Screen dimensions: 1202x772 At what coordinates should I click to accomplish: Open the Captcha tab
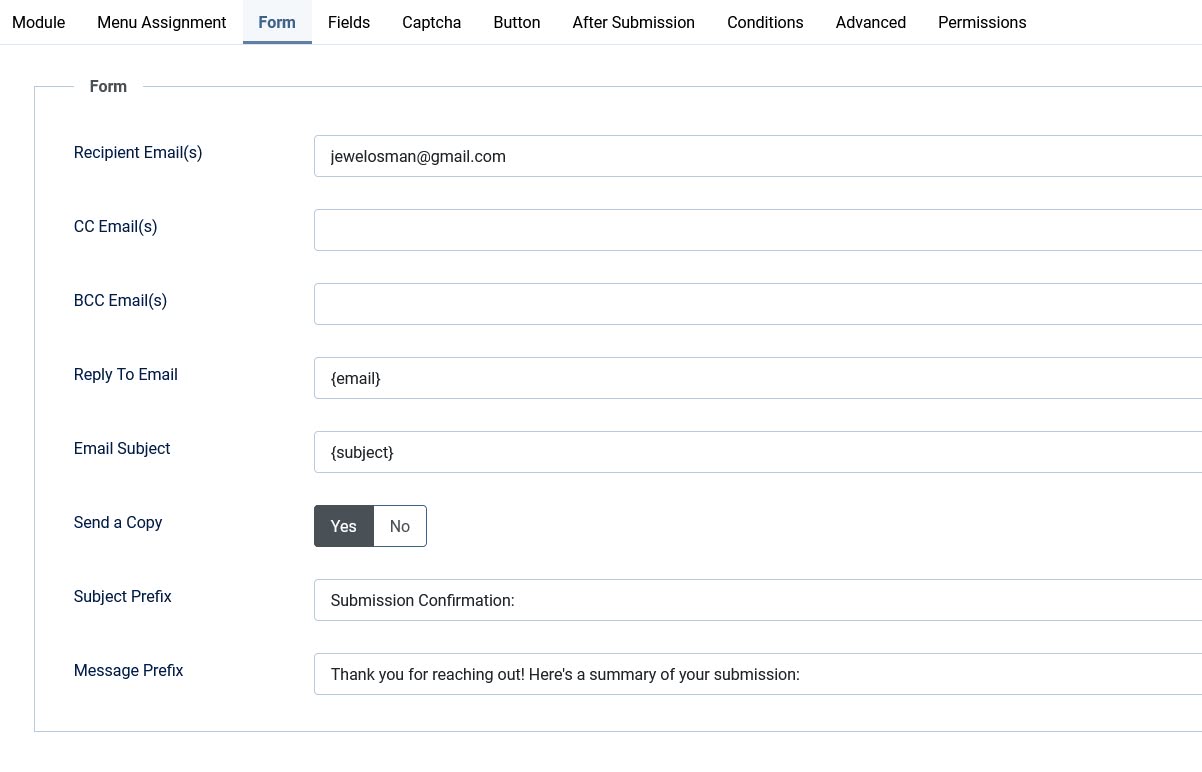[x=431, y=22]
